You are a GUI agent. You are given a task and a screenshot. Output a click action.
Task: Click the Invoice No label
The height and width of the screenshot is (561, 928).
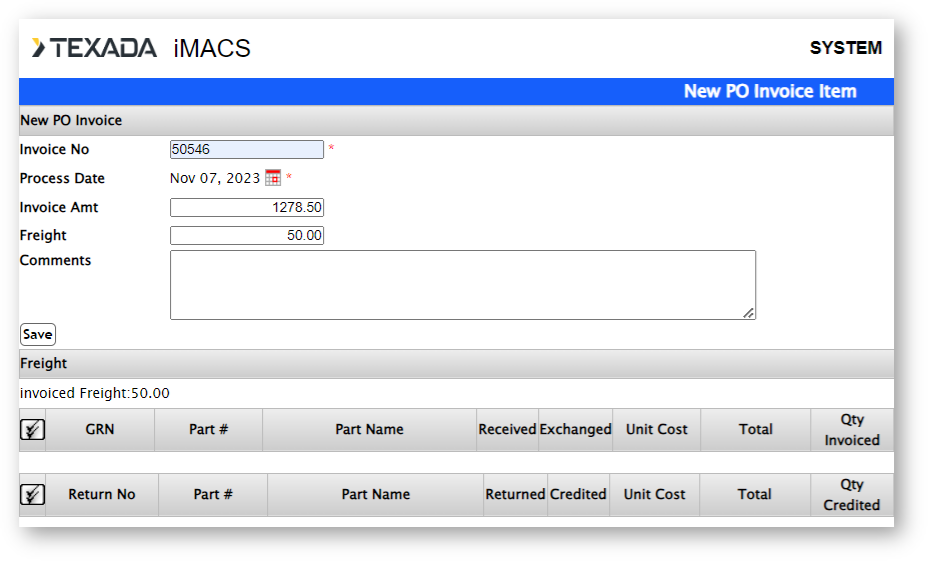[54, 149]
